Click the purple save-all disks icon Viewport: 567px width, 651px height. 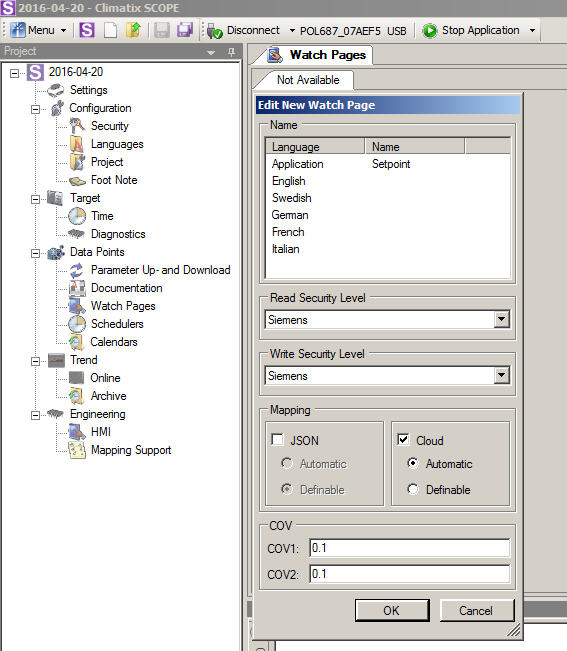185,30
